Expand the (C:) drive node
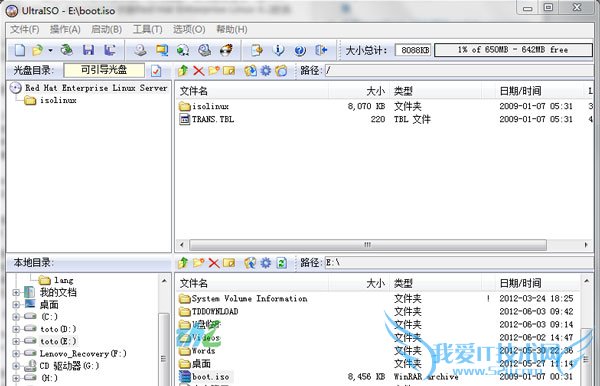The image size is (600, 386). point(16,317)
